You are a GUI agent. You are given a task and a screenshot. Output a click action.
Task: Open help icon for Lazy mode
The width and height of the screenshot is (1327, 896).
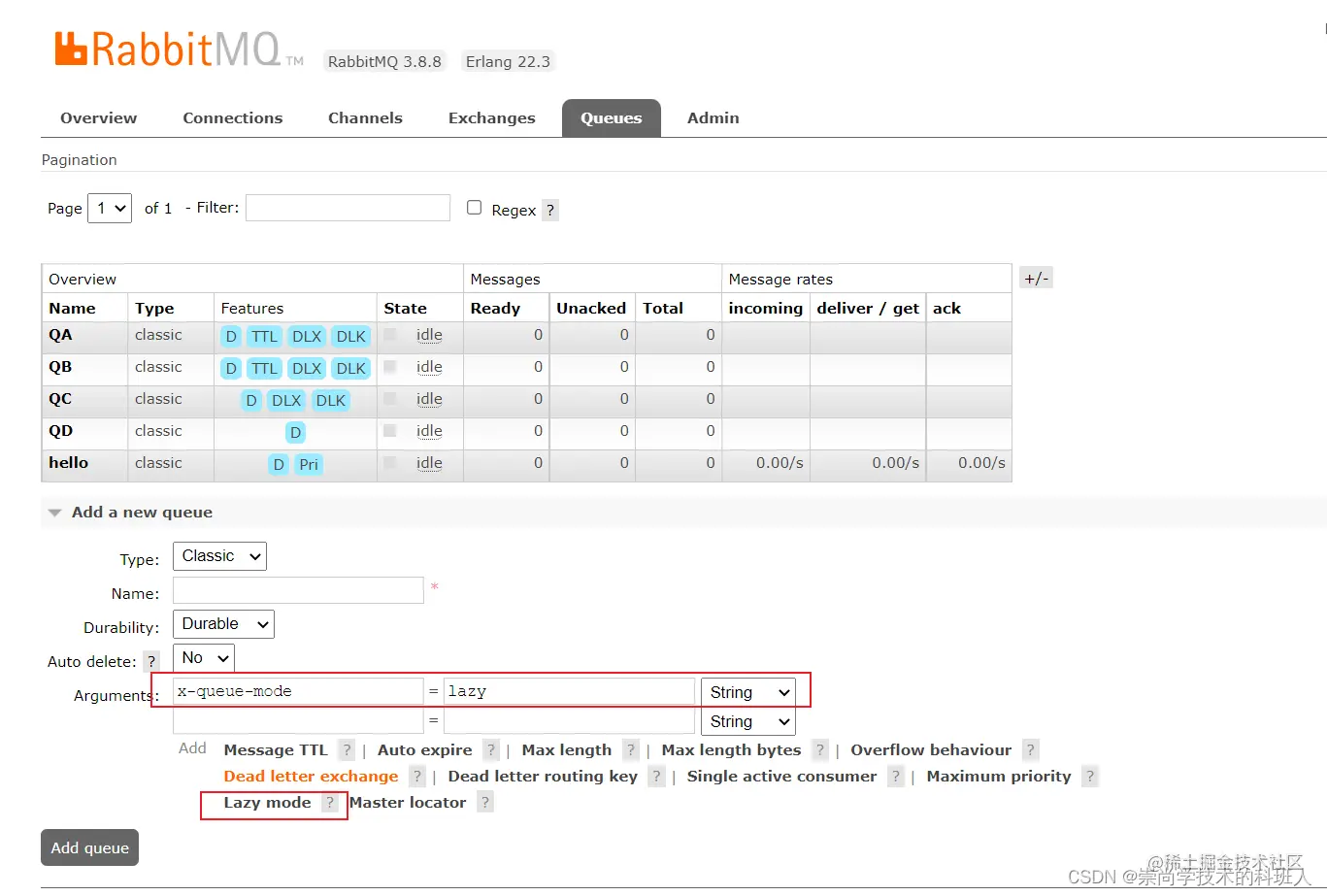click(x=330, y=802)
